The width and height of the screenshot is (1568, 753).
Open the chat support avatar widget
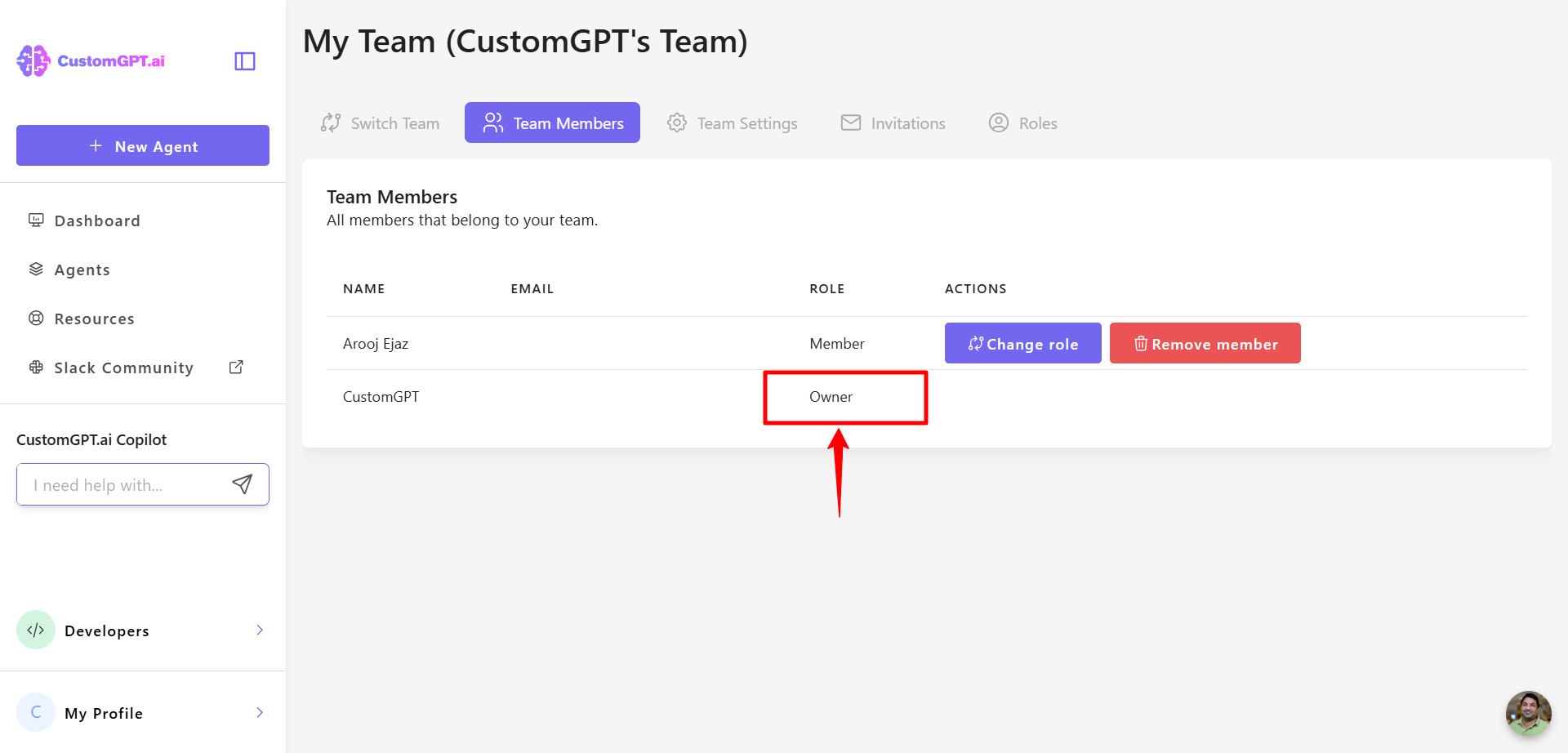click(1528, 713)
